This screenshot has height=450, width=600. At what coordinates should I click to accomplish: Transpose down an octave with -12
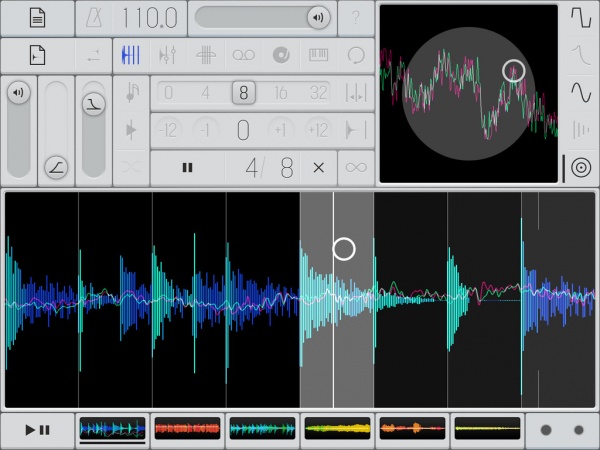point(168,130)
